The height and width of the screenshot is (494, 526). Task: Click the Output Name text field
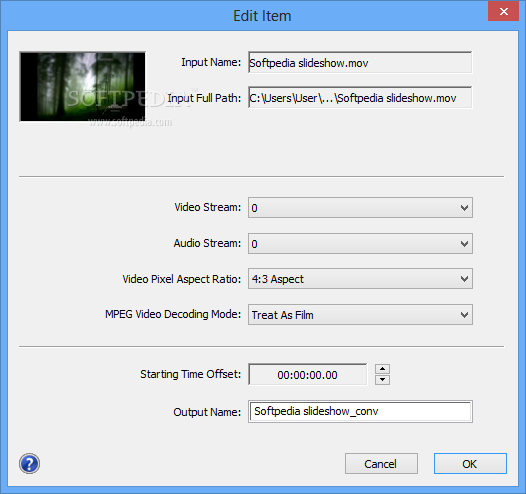360,411
